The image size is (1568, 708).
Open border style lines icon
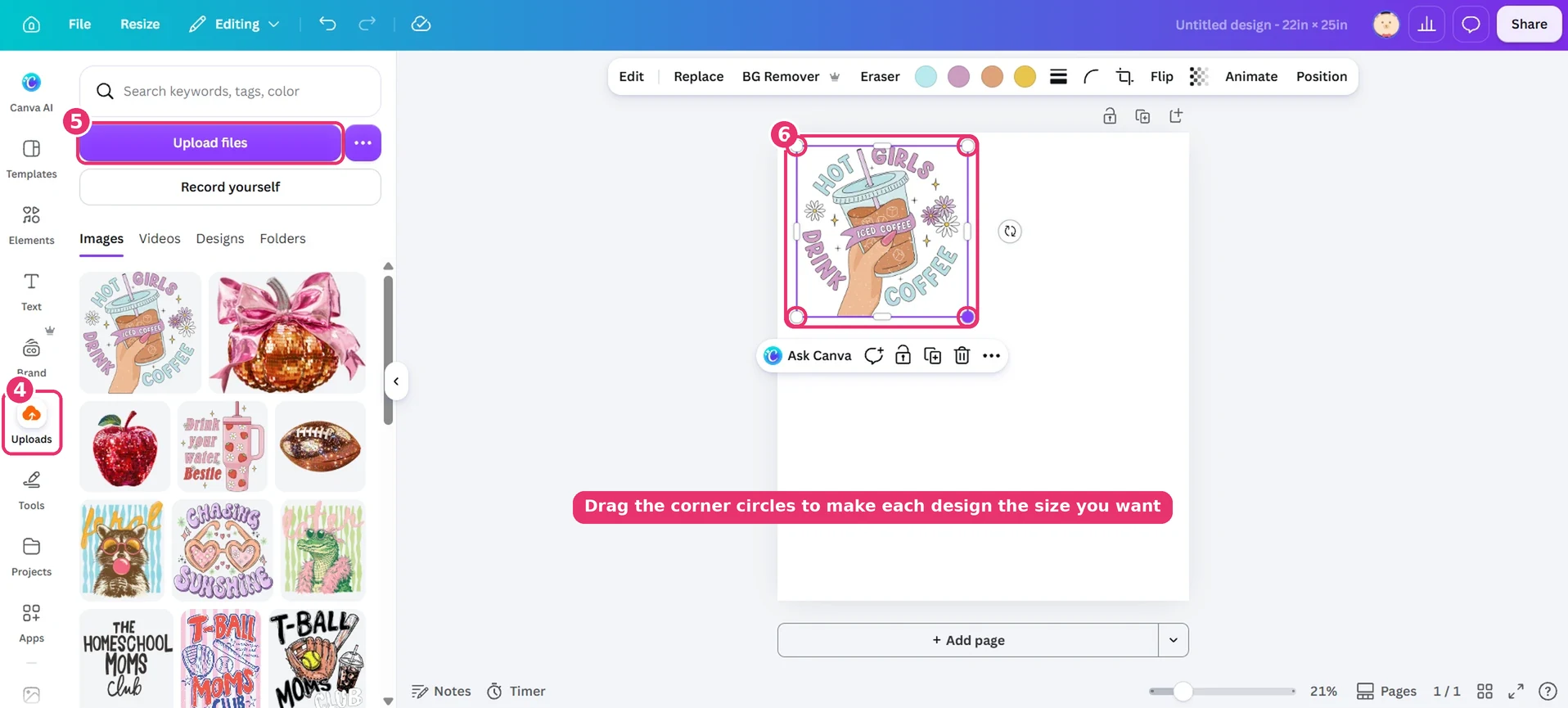(1058, 76)
